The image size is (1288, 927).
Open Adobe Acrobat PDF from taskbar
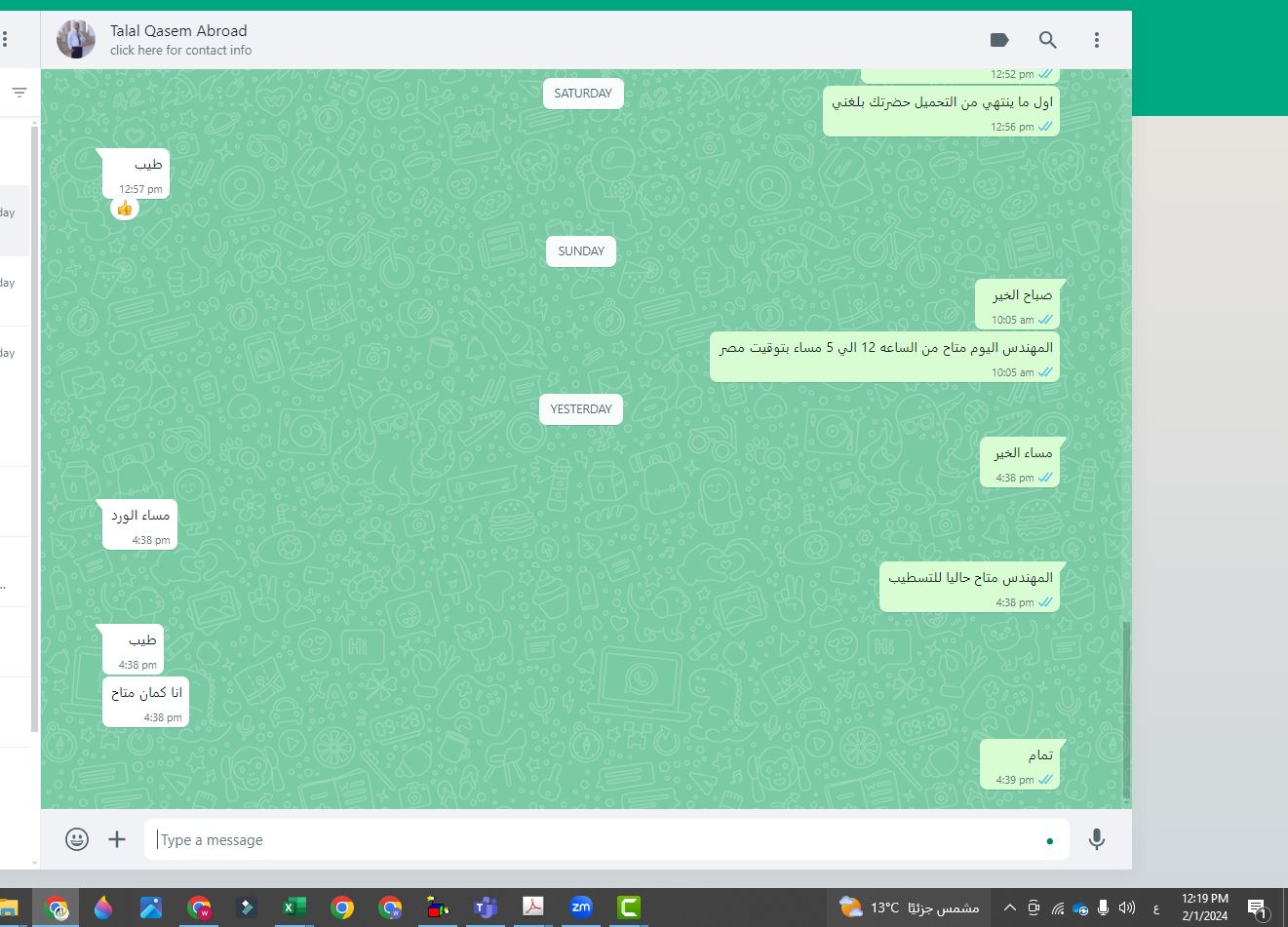click(x=532, y=908)
